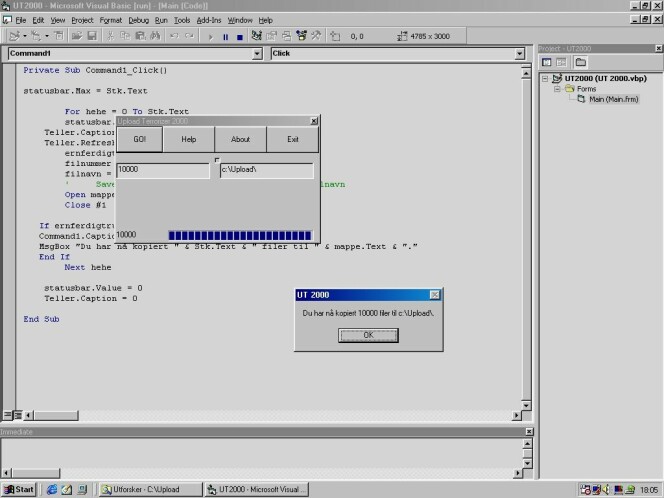Click the Open Project folder icon

(x=77, y=36)
